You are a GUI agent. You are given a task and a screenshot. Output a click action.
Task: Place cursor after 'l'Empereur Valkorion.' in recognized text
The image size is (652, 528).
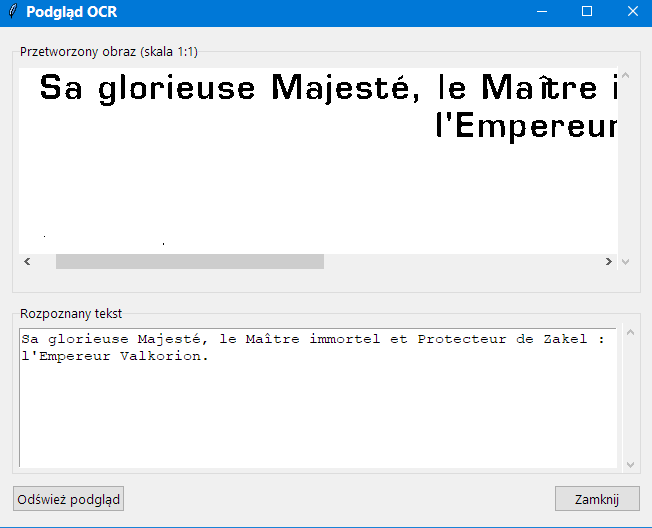click(x=209, y=356)
